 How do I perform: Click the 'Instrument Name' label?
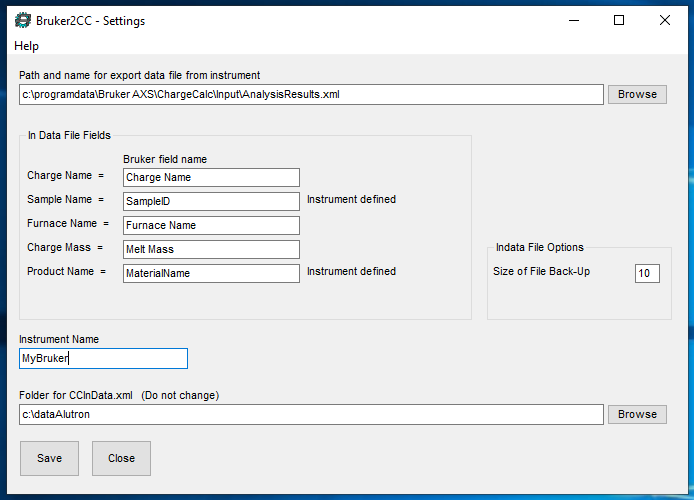pyautogui.click(x=59, y=339)
